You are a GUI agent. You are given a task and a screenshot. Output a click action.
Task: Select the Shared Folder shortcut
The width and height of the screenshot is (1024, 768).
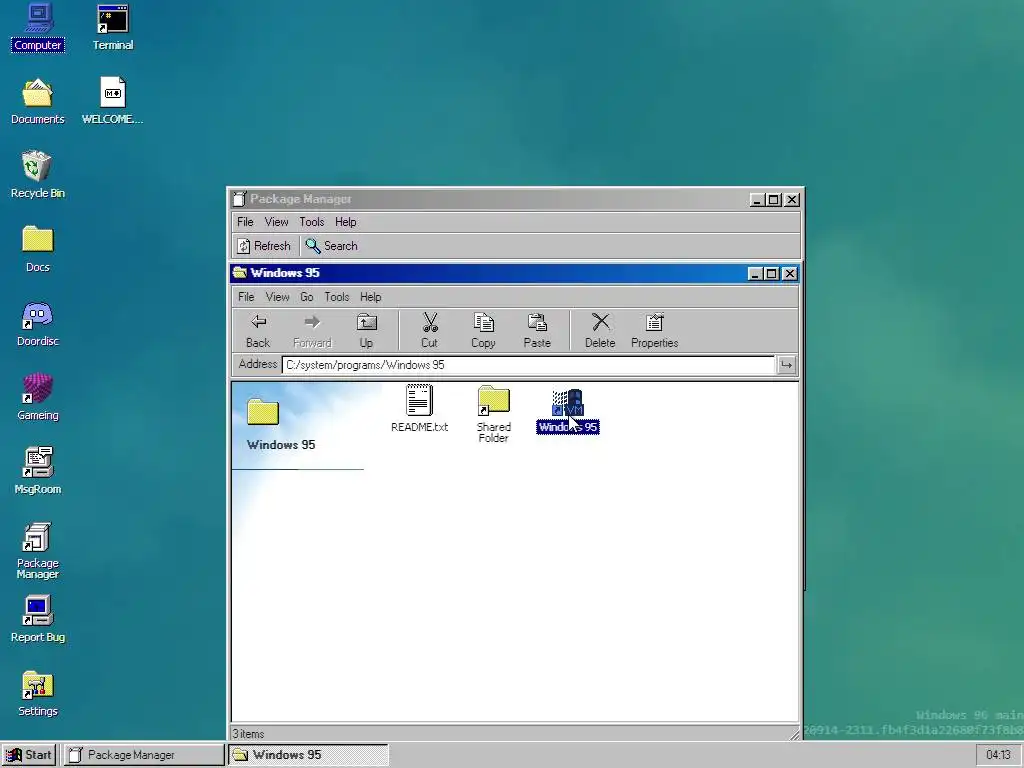(494, 414)
